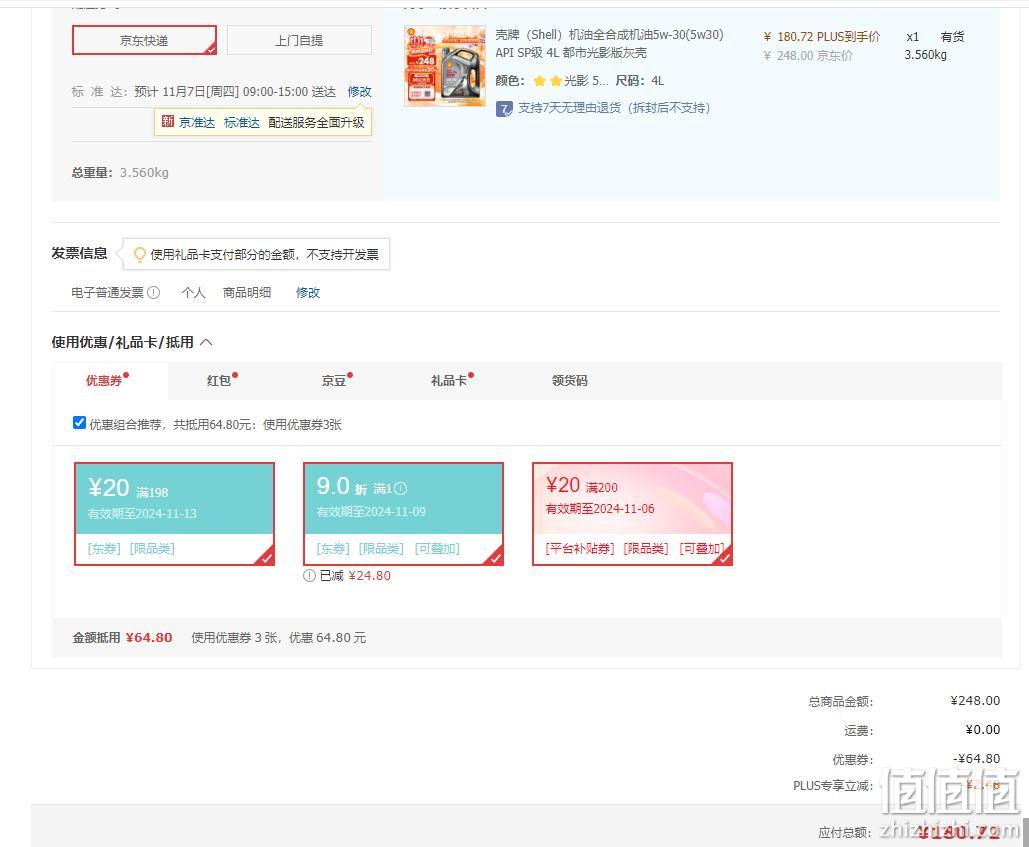Click the ¥248.00 京东价 price
This screenshot has width=1029, height=847.
click(x=808, y=56)
